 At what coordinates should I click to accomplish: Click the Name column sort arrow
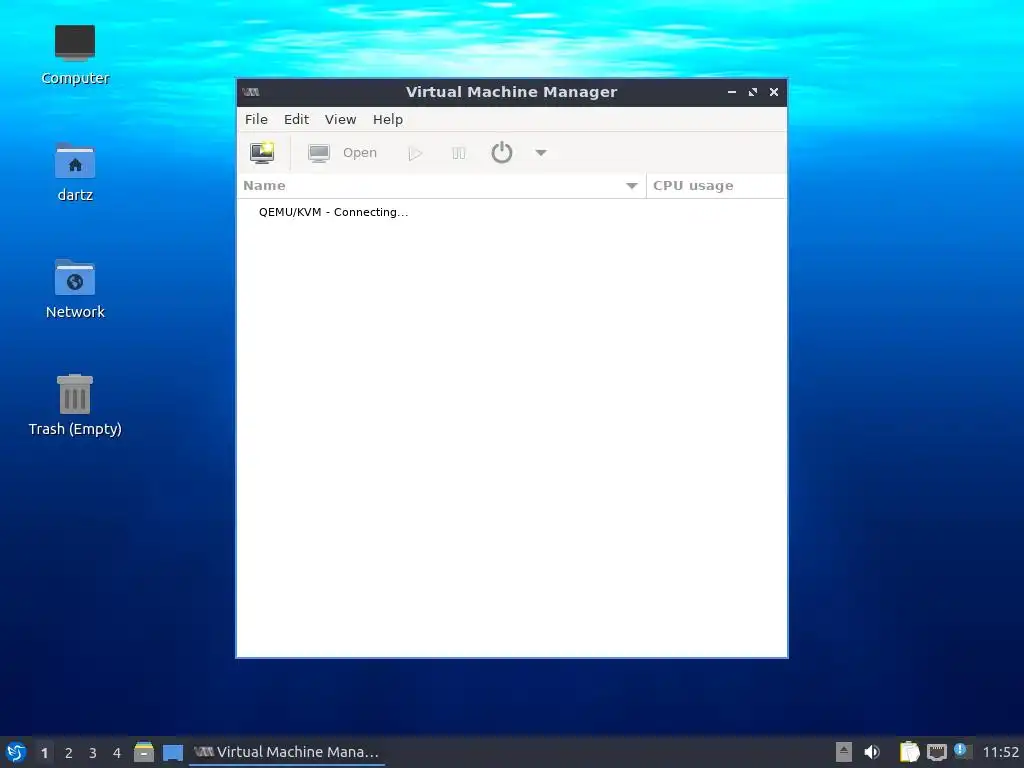click(x=632, y=186)
